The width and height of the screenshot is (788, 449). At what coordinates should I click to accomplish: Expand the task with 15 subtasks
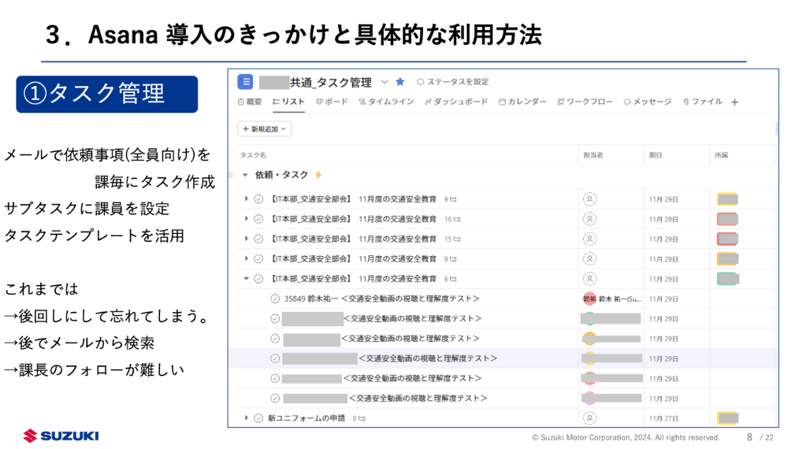click(246, 239)
